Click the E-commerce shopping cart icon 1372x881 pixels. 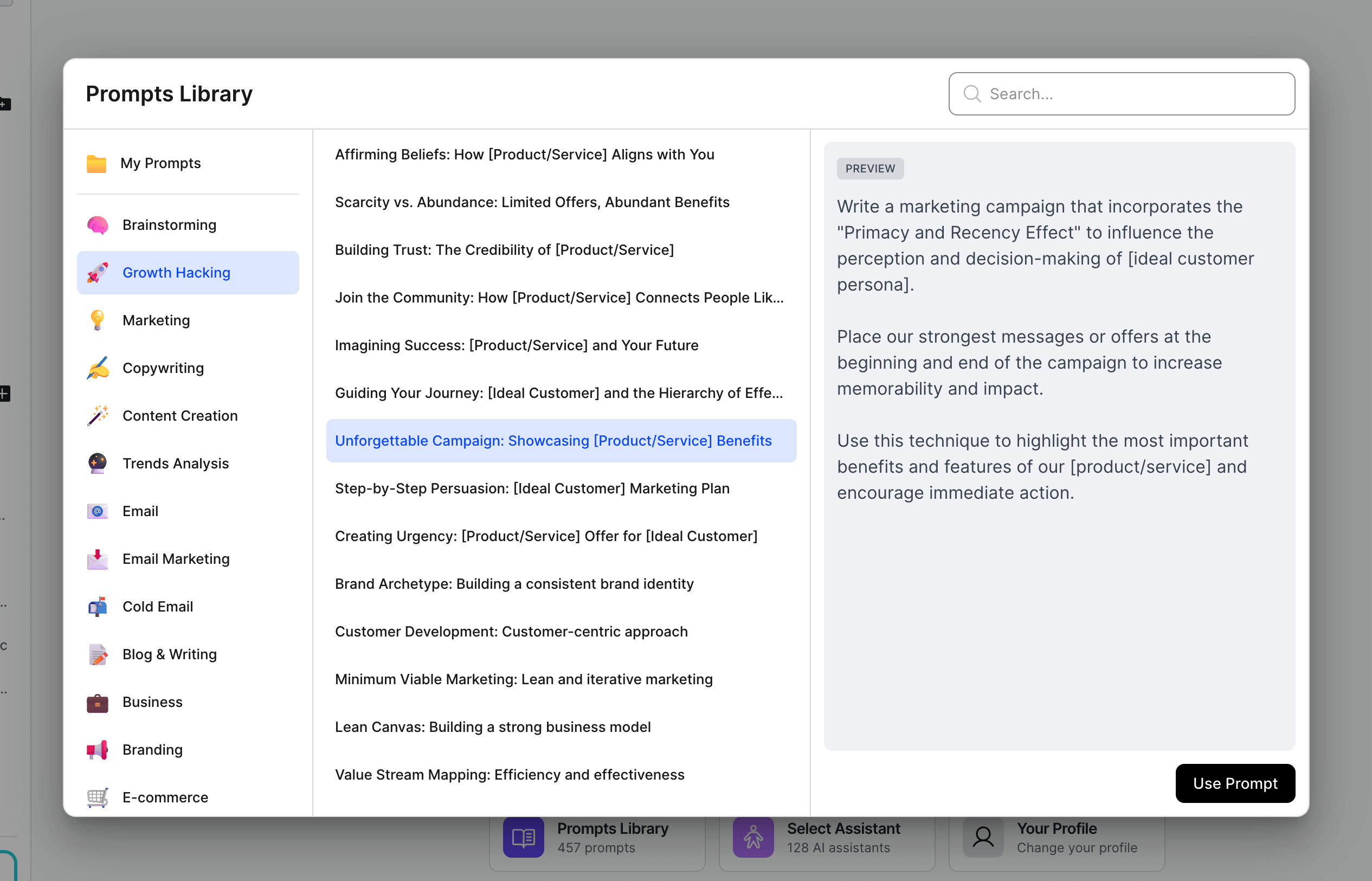point(97,797)
